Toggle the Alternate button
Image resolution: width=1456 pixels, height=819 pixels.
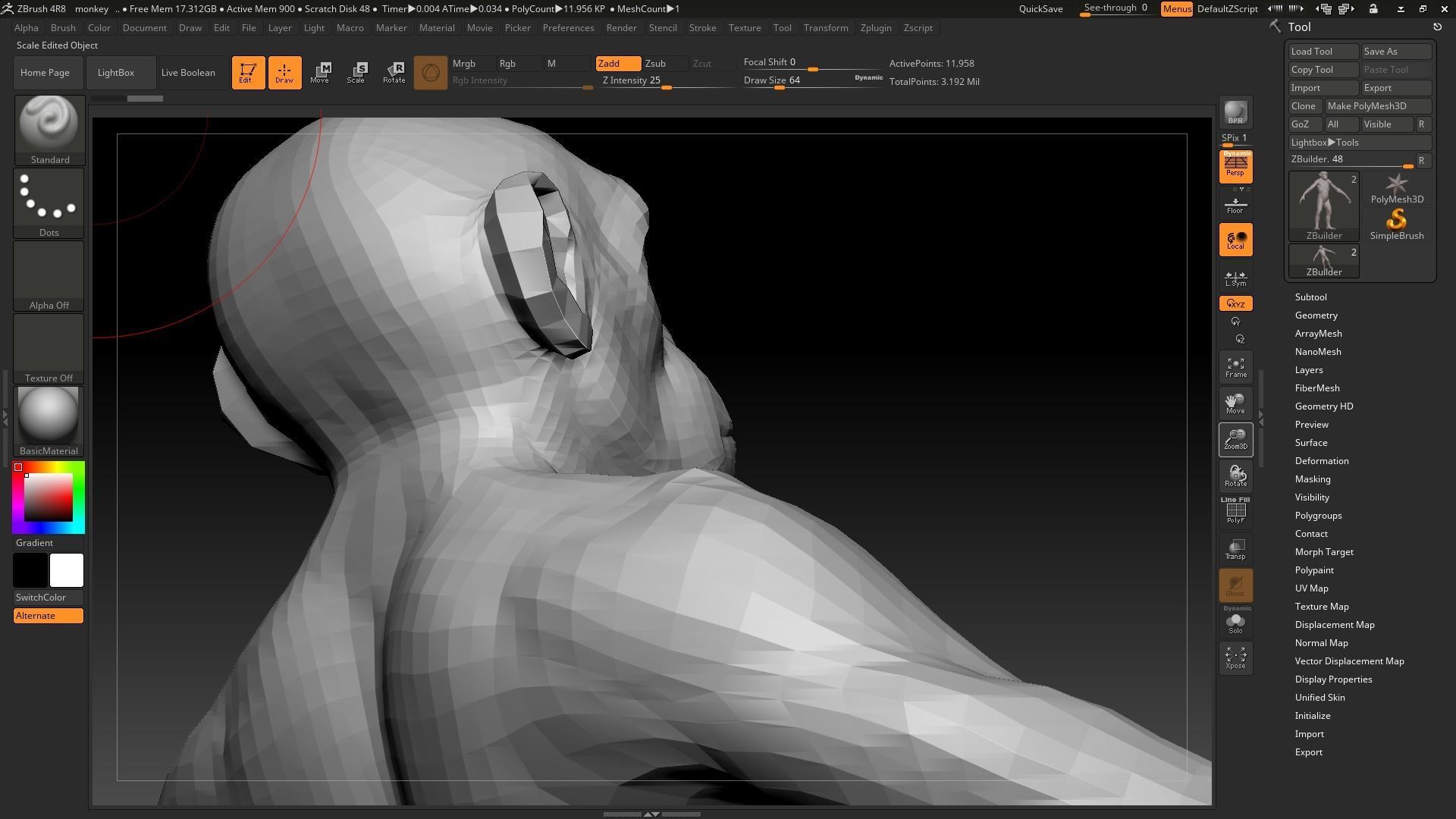[49, 616]
